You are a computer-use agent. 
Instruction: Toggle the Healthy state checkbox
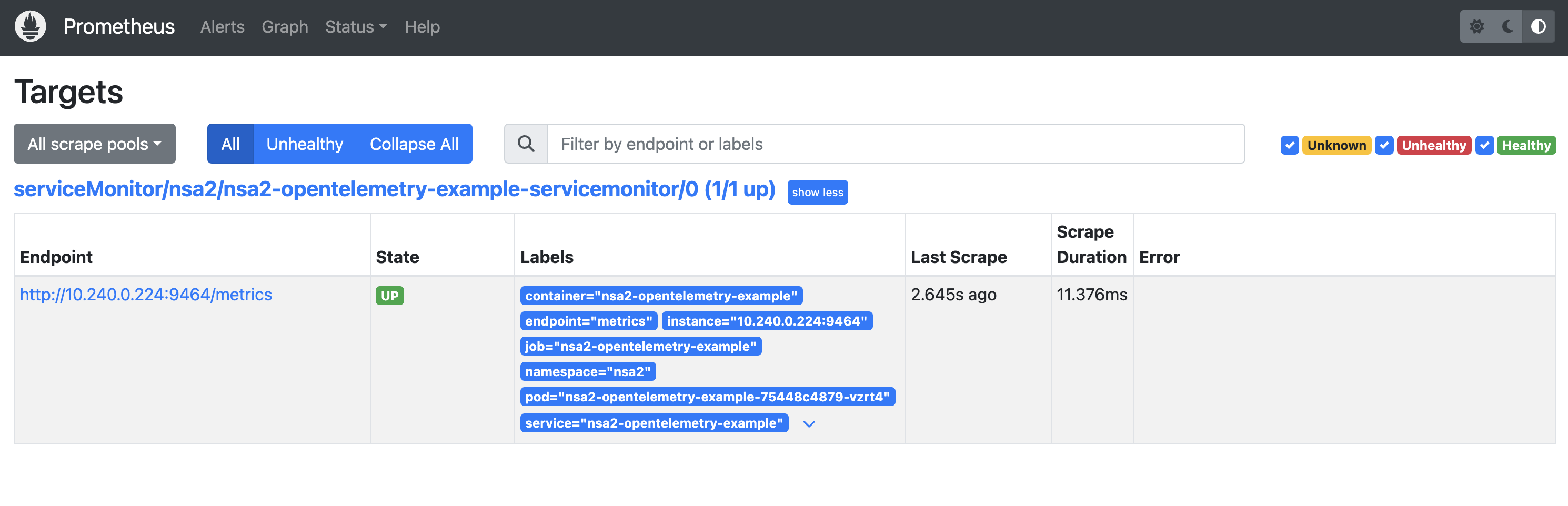[x=1485, y=145]
